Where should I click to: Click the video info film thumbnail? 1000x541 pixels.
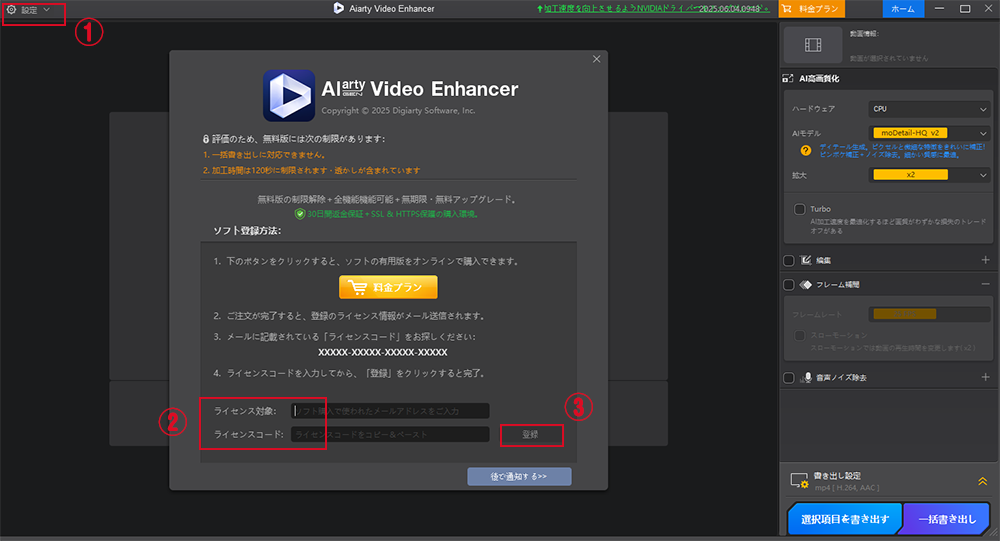[813, 45]
